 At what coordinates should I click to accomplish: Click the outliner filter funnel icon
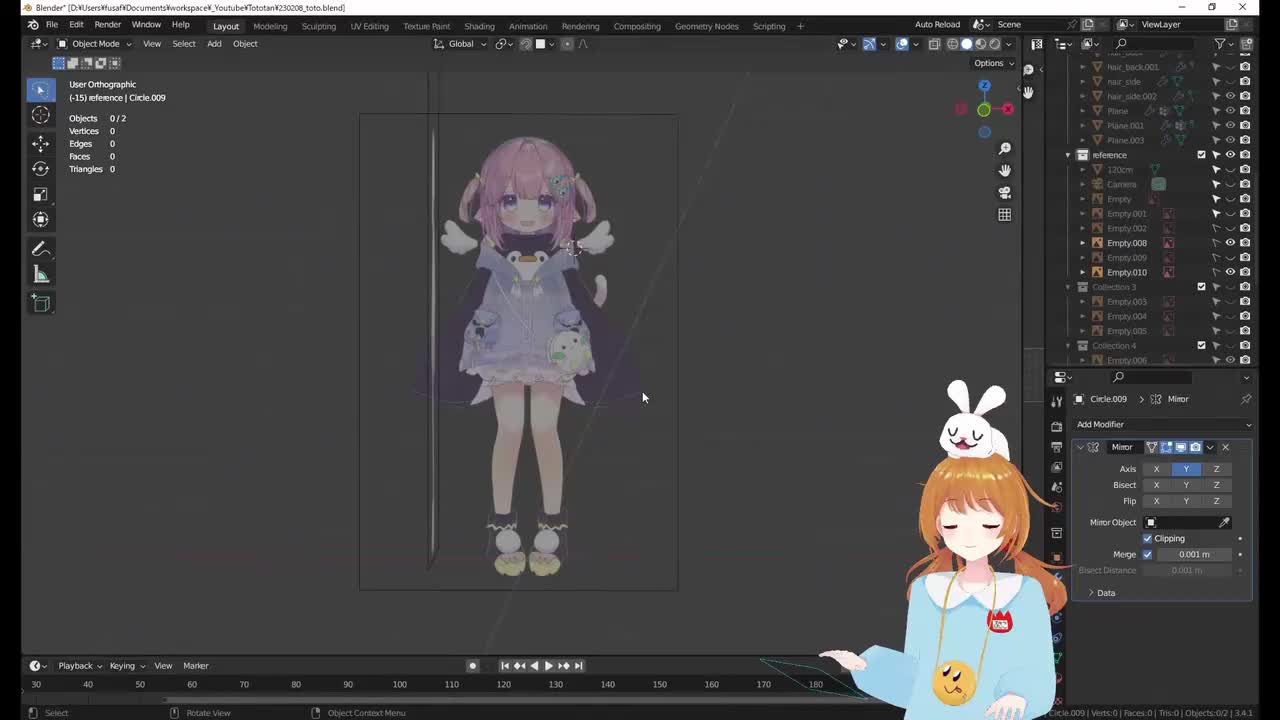point(1220,44)
